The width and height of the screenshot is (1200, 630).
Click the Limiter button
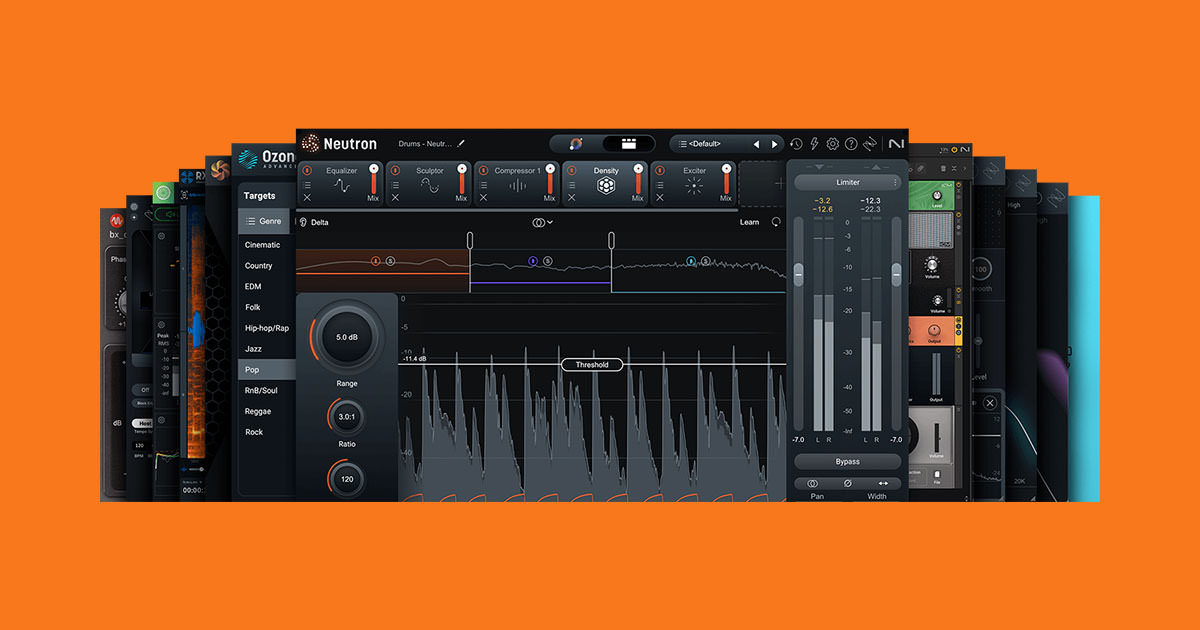[847, 183]
